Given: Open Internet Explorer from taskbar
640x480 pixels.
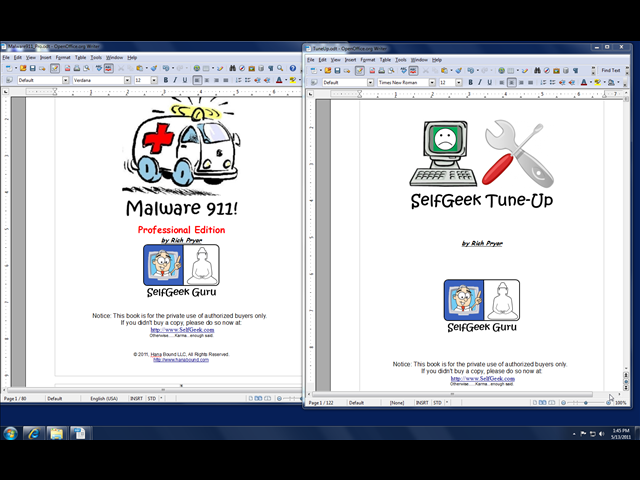Looking at the screenshot, I should [33, 433].
